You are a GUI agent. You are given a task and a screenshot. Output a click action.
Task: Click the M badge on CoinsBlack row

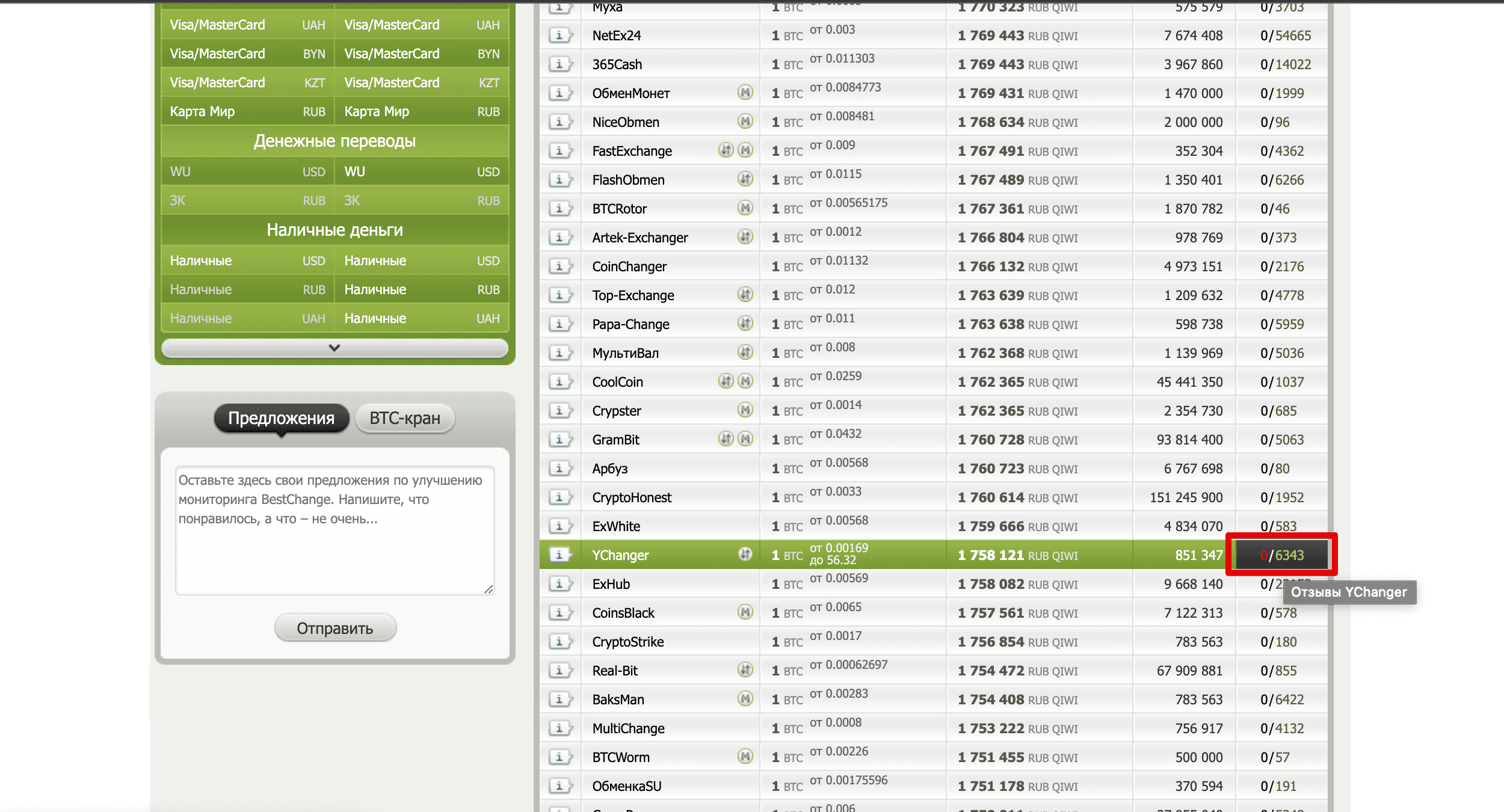point(745,612)
